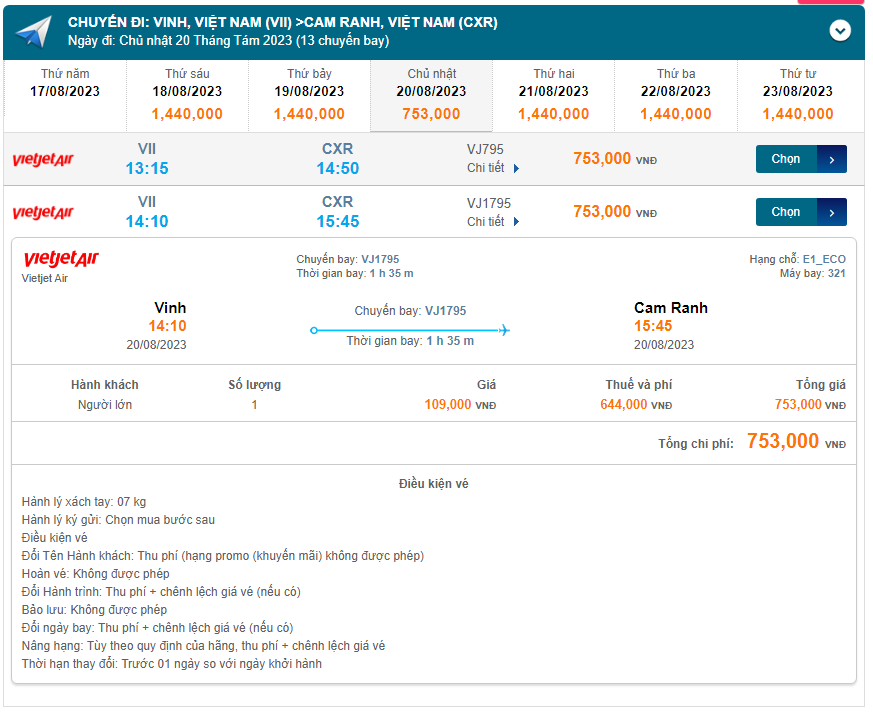
Task: Select the Chủ nhật 20/08/2023 date tab
Action: click(x=431, y=95)
